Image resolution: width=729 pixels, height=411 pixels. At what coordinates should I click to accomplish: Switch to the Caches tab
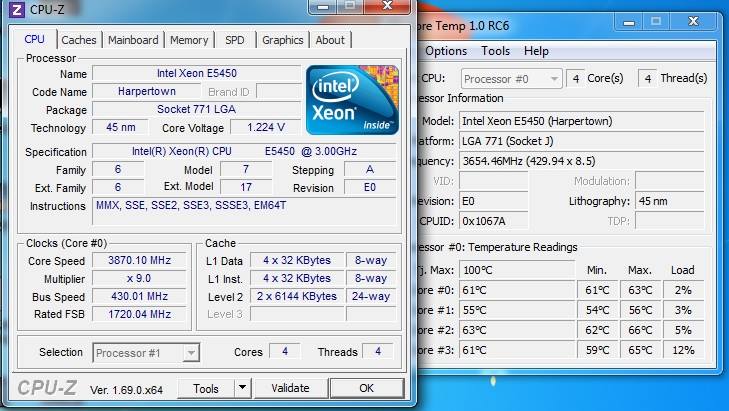coord(79,40)
